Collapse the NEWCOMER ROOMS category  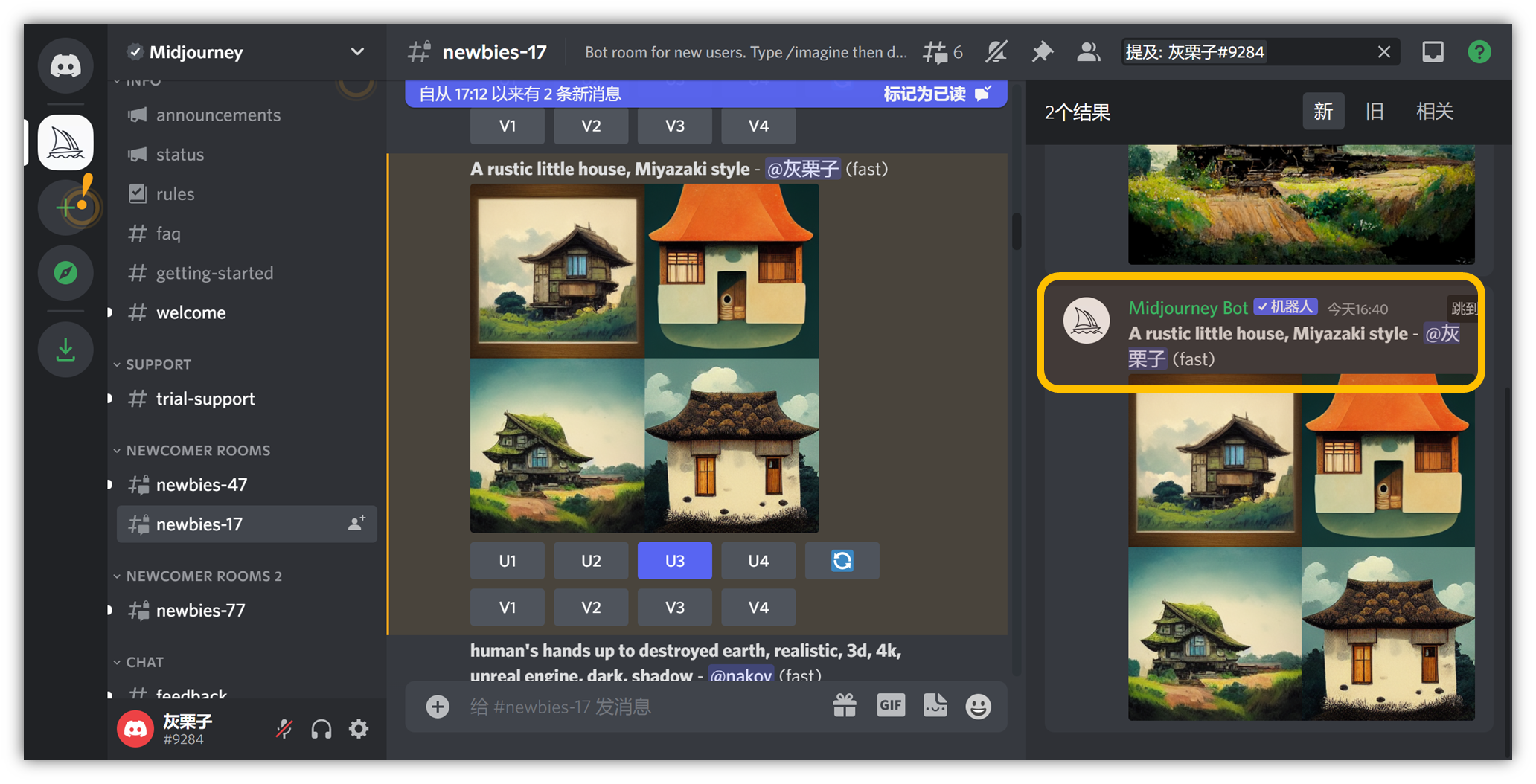point(197,451)
